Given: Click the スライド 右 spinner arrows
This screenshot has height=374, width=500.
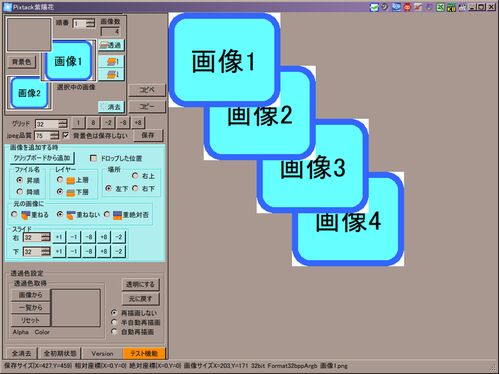Looking at the screenshot, I should click(x=46, y=237).
